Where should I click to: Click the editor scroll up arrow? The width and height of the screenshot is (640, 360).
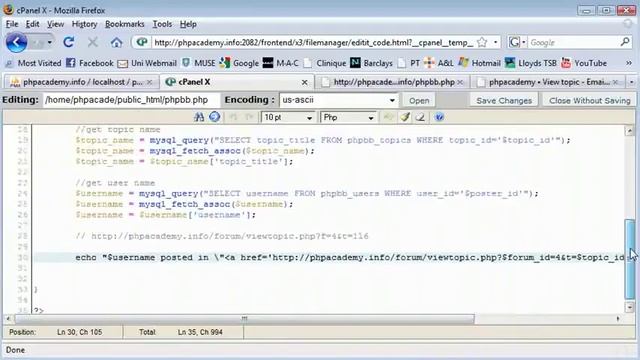(x=630, y=131)
